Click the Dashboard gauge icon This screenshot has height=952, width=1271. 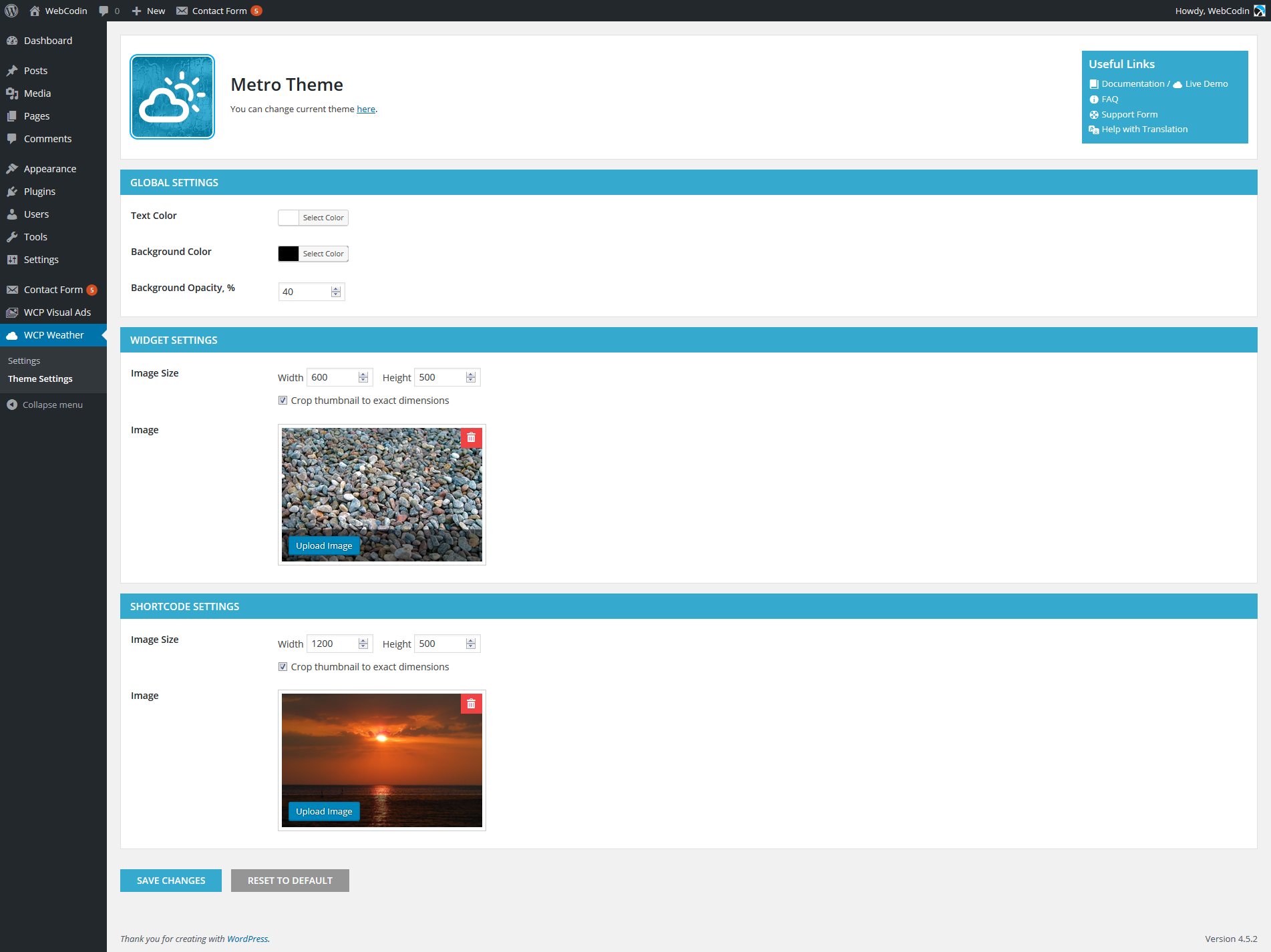point(12,41)
